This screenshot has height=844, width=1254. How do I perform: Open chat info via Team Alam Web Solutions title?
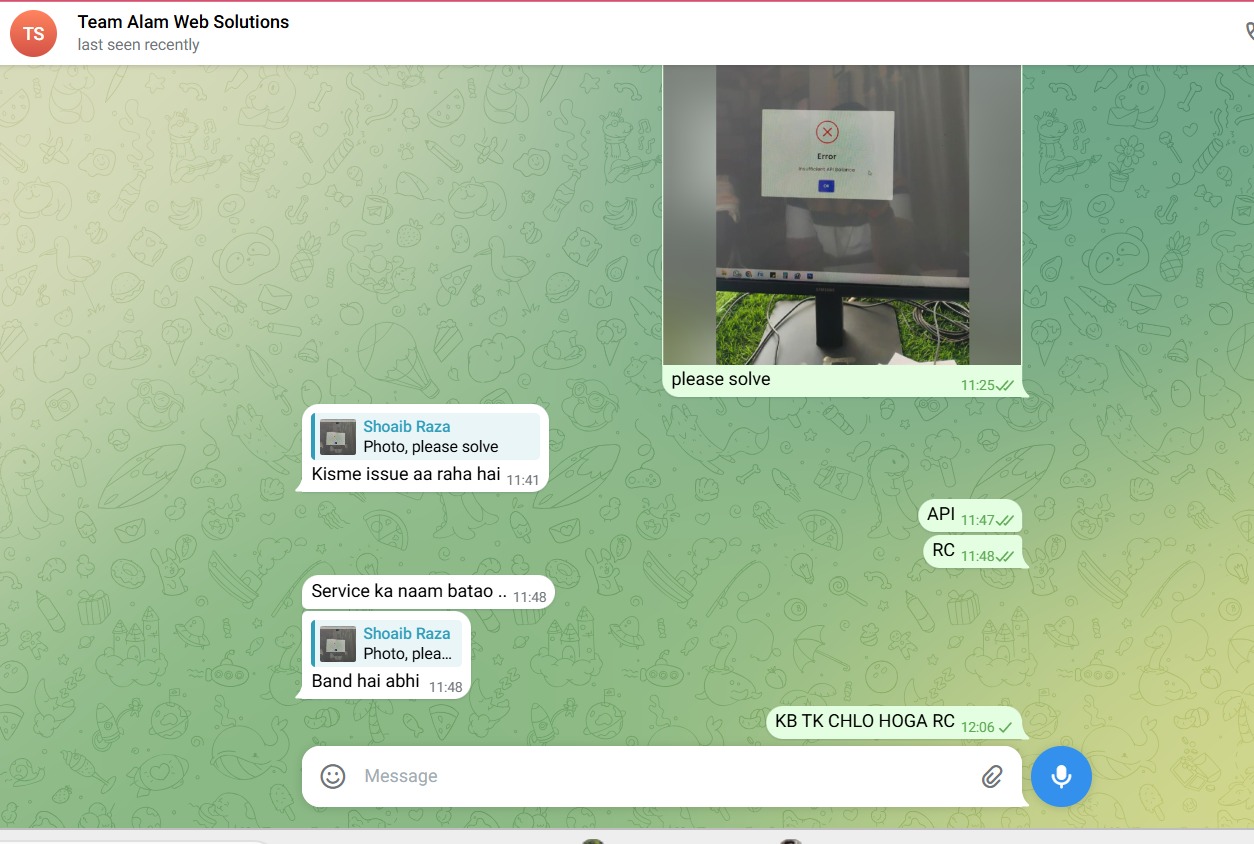pyautogui.click(x=183, y=22)
